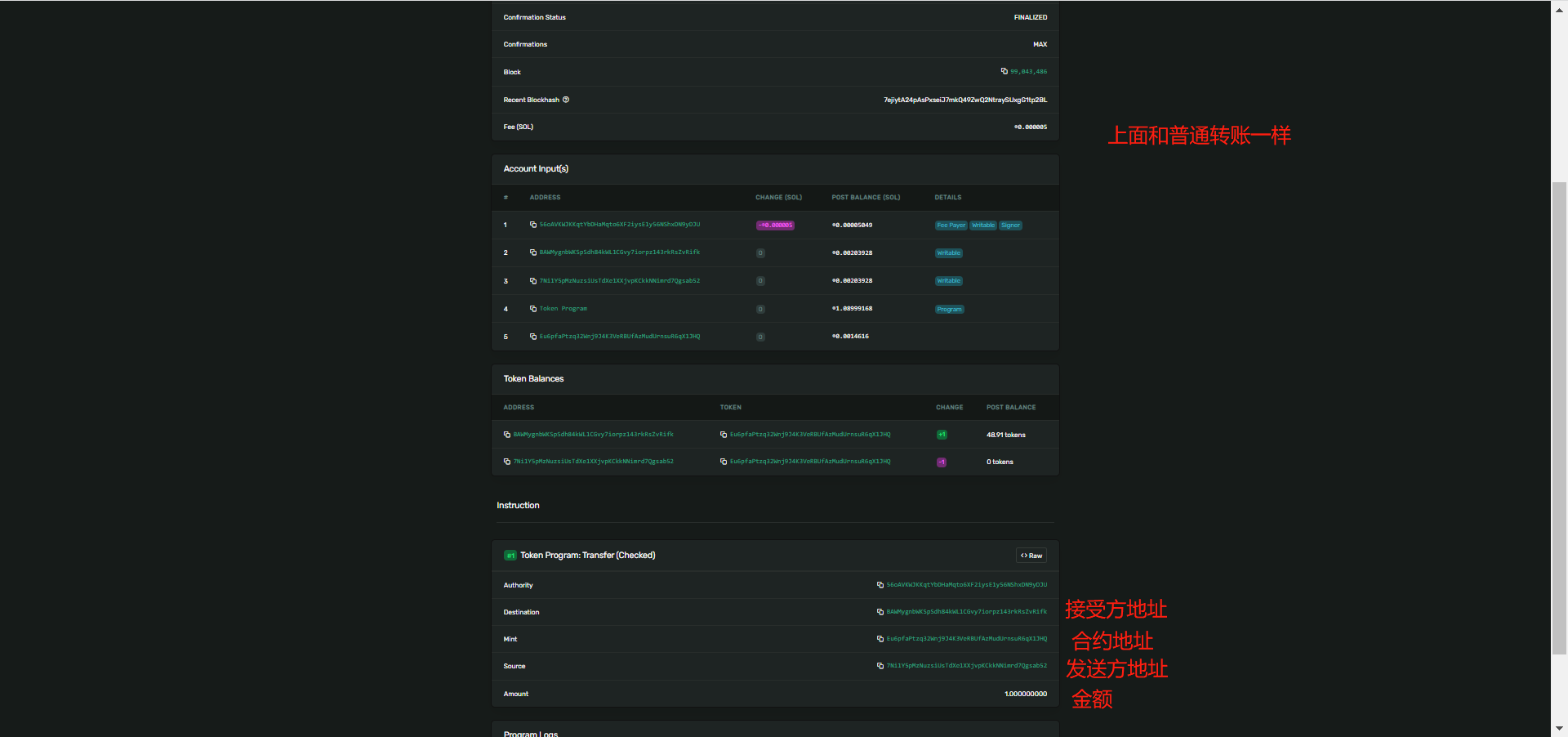Open block 99,043,486 link
The image size is (1568, 737).
click(x=1029, y=72)
